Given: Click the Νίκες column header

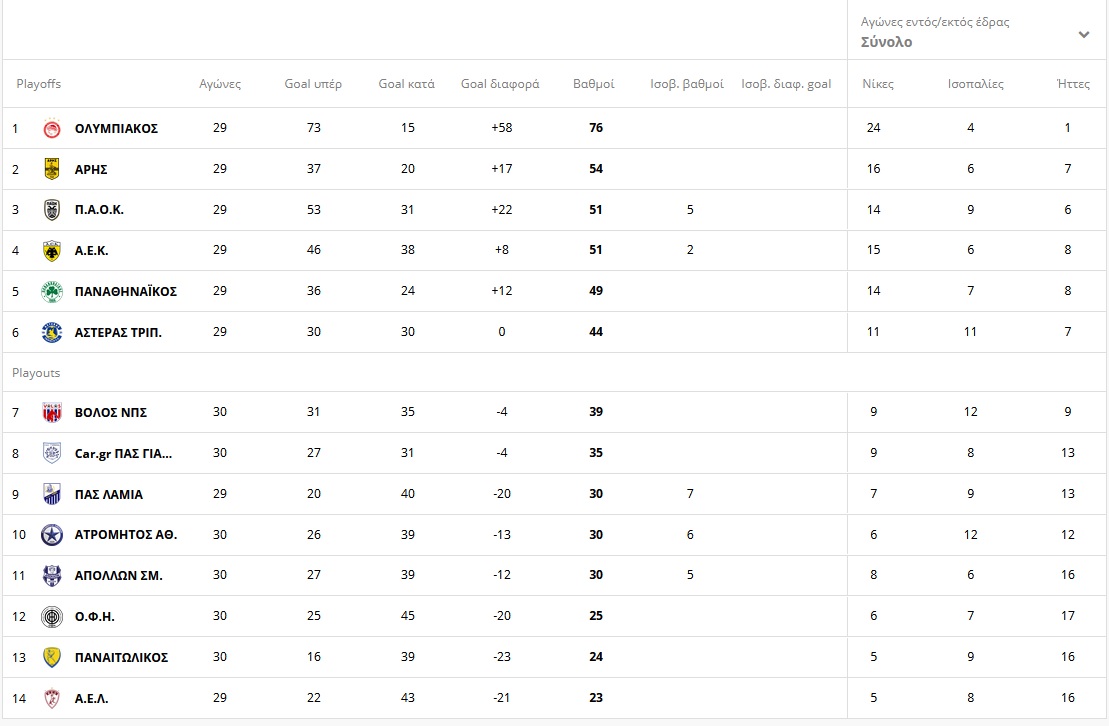Looking at the screenshot, I should (x=878, y=84).
